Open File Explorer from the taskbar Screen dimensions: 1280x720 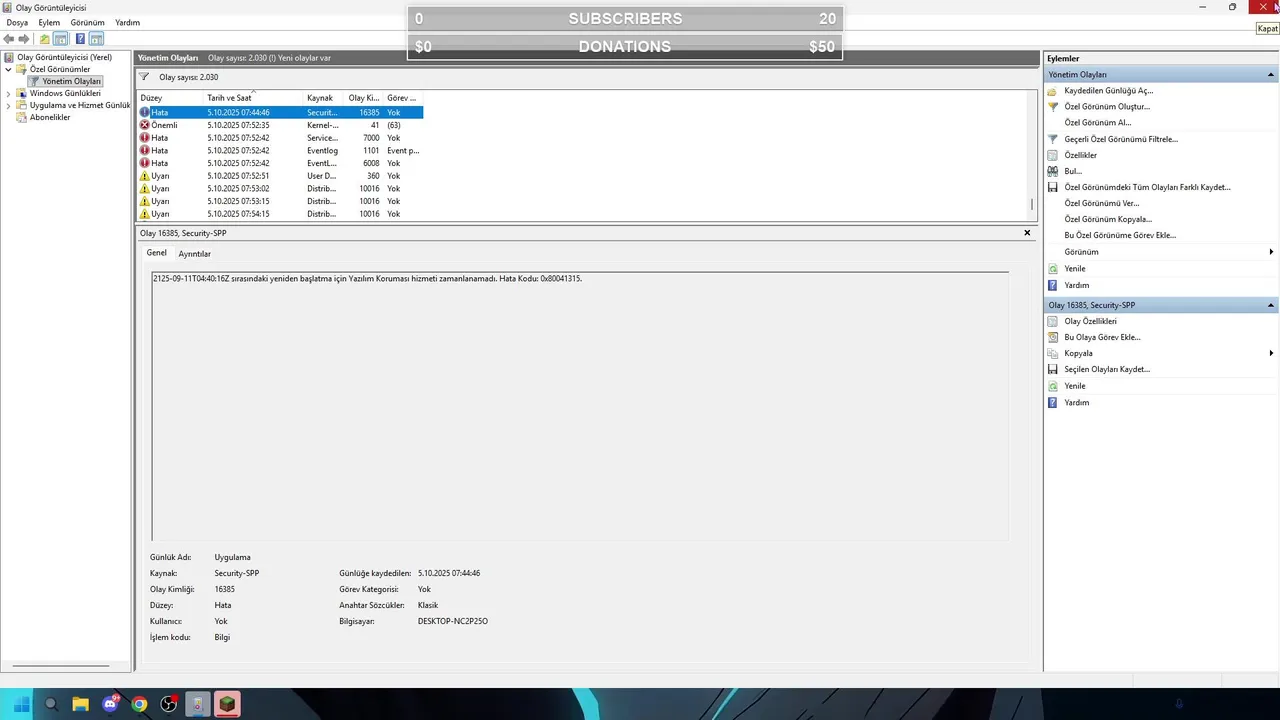pos(80,704)
